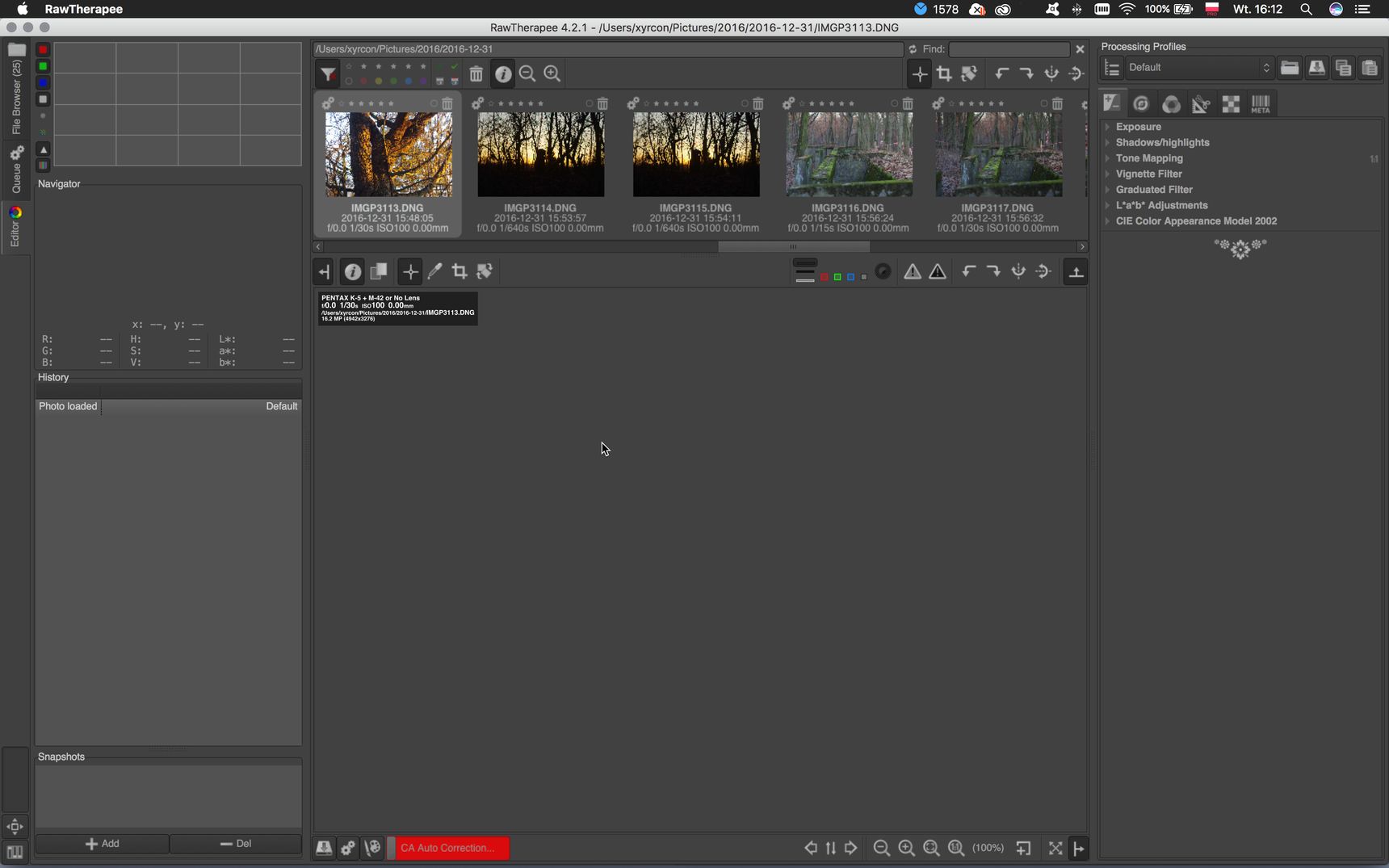Toggle focus mask preview circle icon

883,272
